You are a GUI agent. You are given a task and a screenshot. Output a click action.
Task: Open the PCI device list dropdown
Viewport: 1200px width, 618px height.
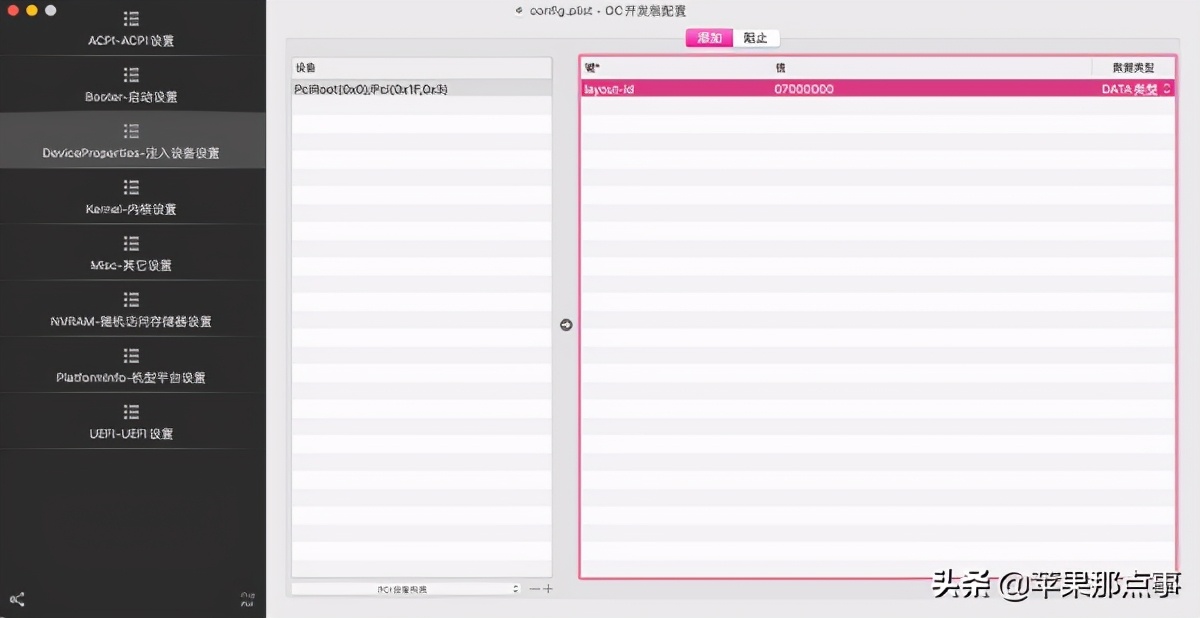(x=406, y=589)
